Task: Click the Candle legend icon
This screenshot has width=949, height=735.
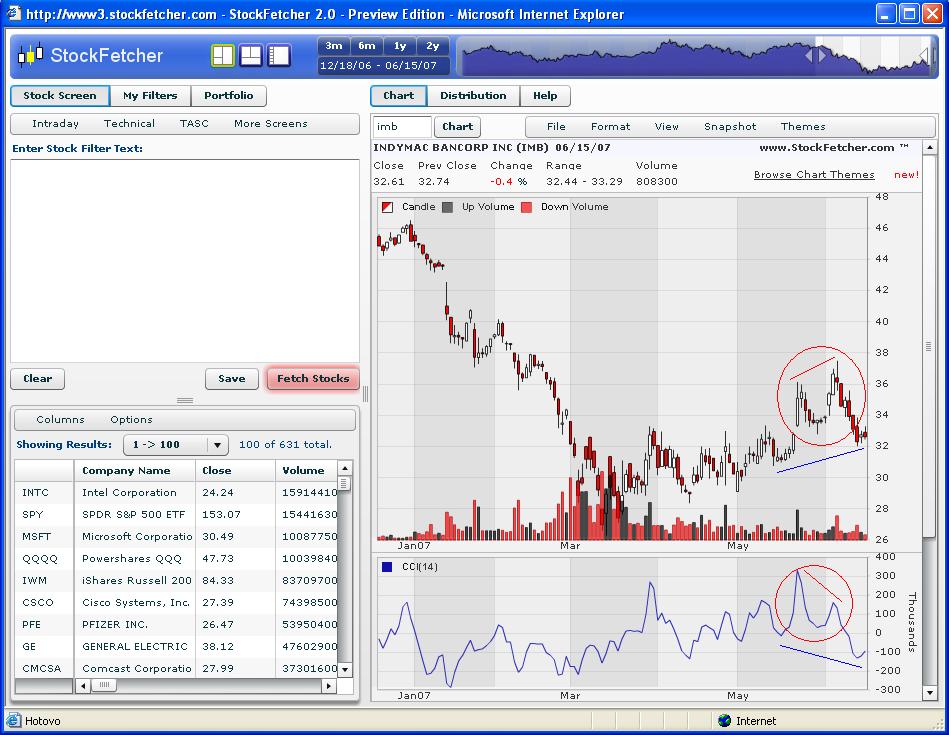Action: 387,207
